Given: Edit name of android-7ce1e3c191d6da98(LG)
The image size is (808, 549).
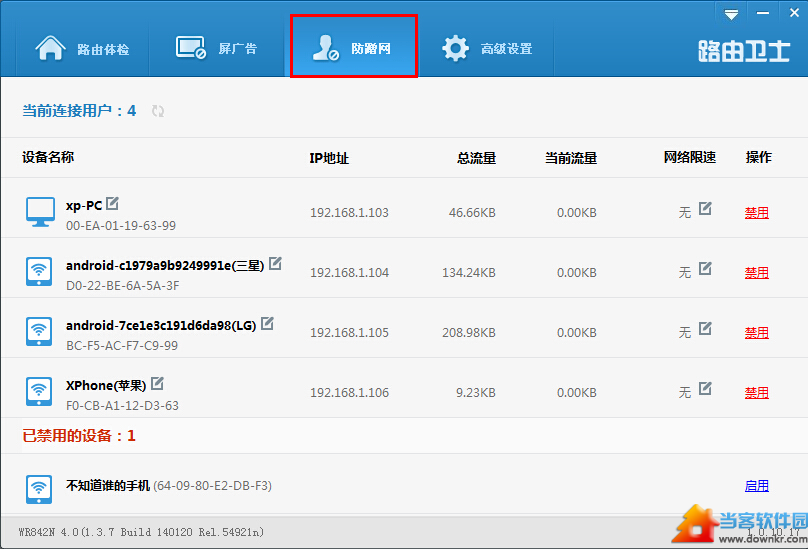Looking at the screenshot, I should [x=267, y=324].
